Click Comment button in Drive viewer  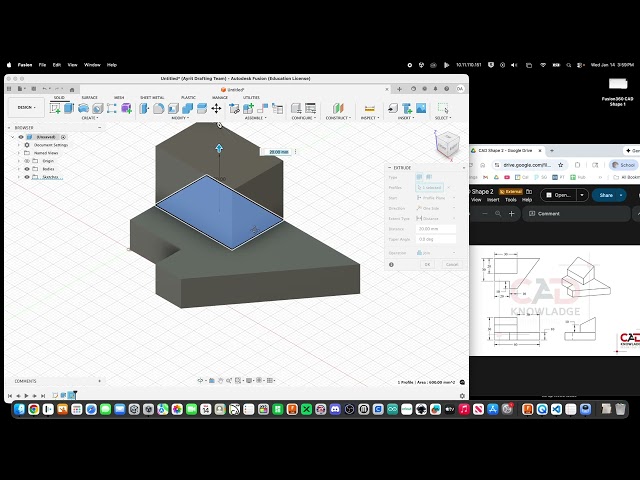(544, 213)
